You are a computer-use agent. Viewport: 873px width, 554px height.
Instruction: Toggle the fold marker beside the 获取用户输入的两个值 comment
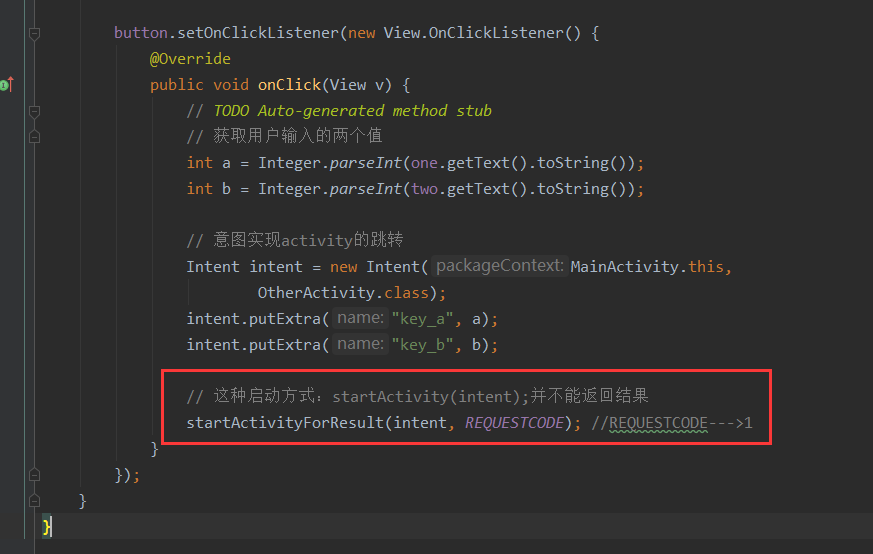coord(34,136)
